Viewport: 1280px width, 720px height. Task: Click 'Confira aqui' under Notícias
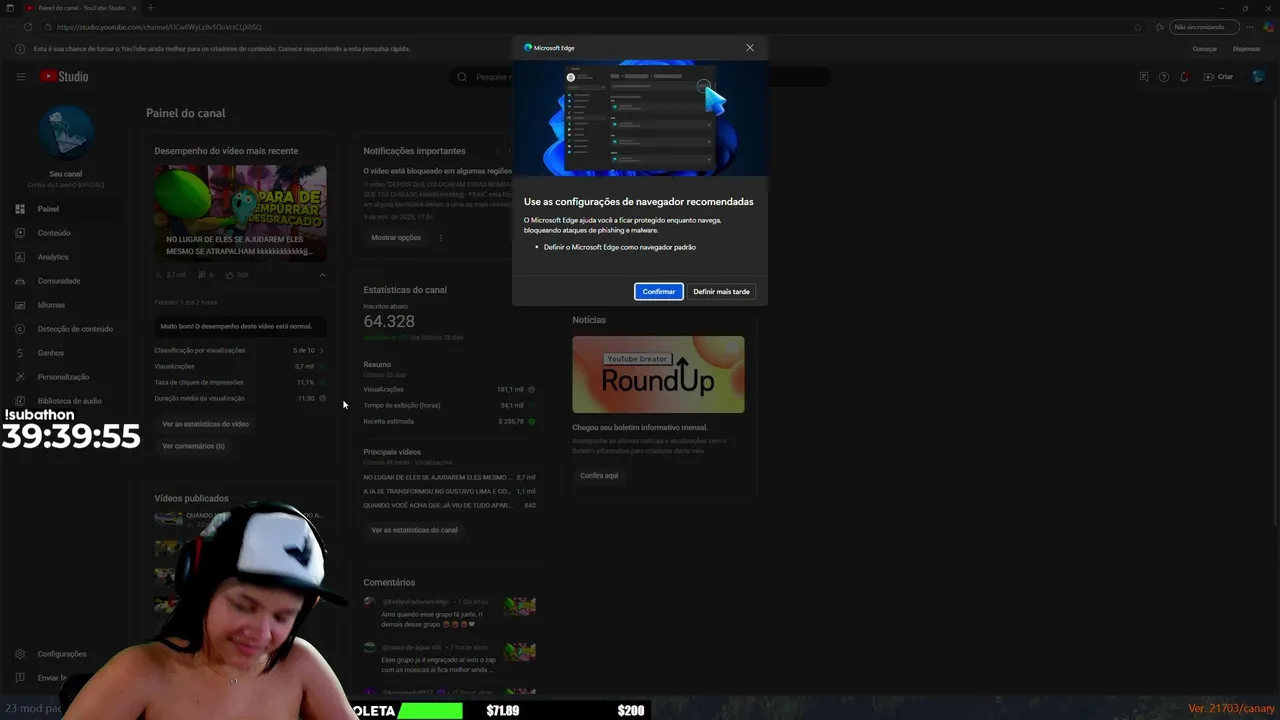click(x=599, y=476)
